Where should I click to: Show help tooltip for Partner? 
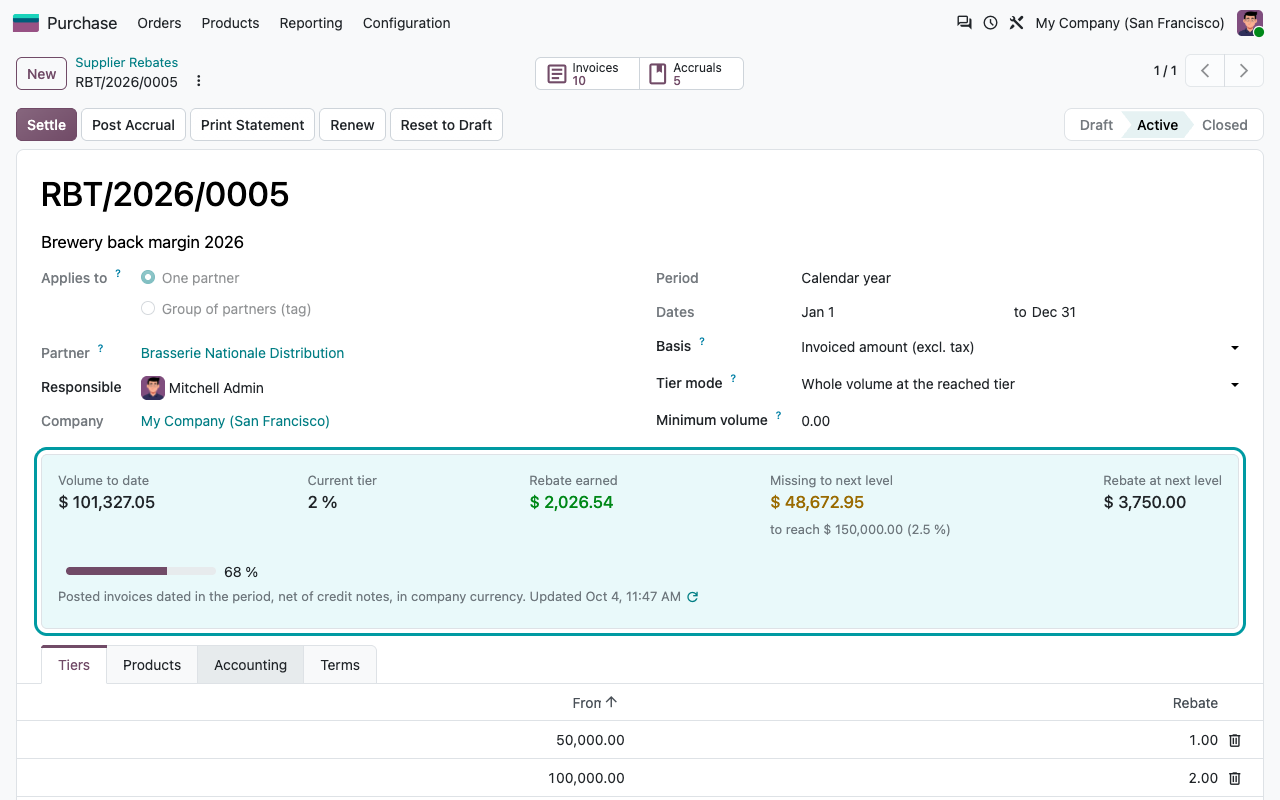click(100, 348)
